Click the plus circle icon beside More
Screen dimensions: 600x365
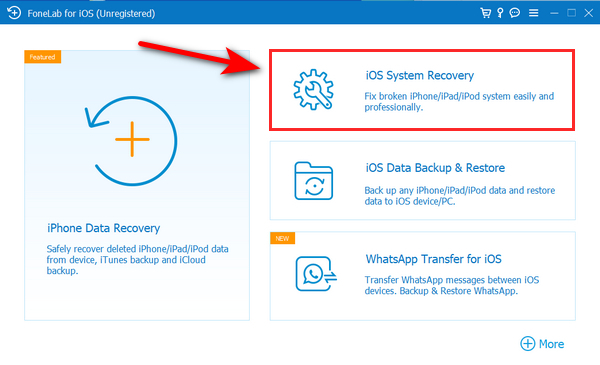coord(528,344)
